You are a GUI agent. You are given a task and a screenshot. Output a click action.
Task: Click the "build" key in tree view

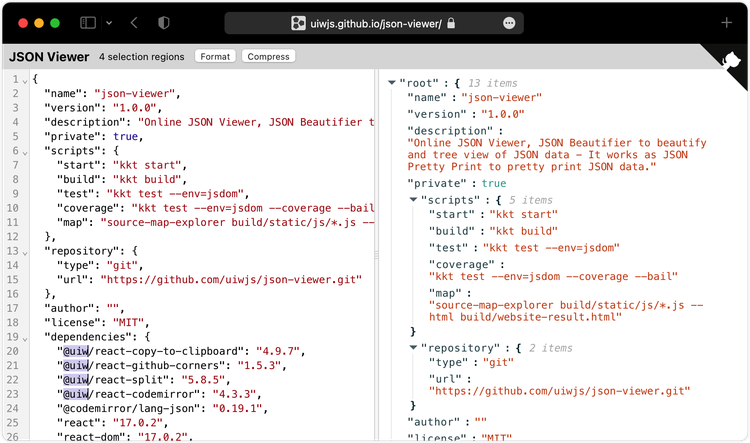[452, 231]
